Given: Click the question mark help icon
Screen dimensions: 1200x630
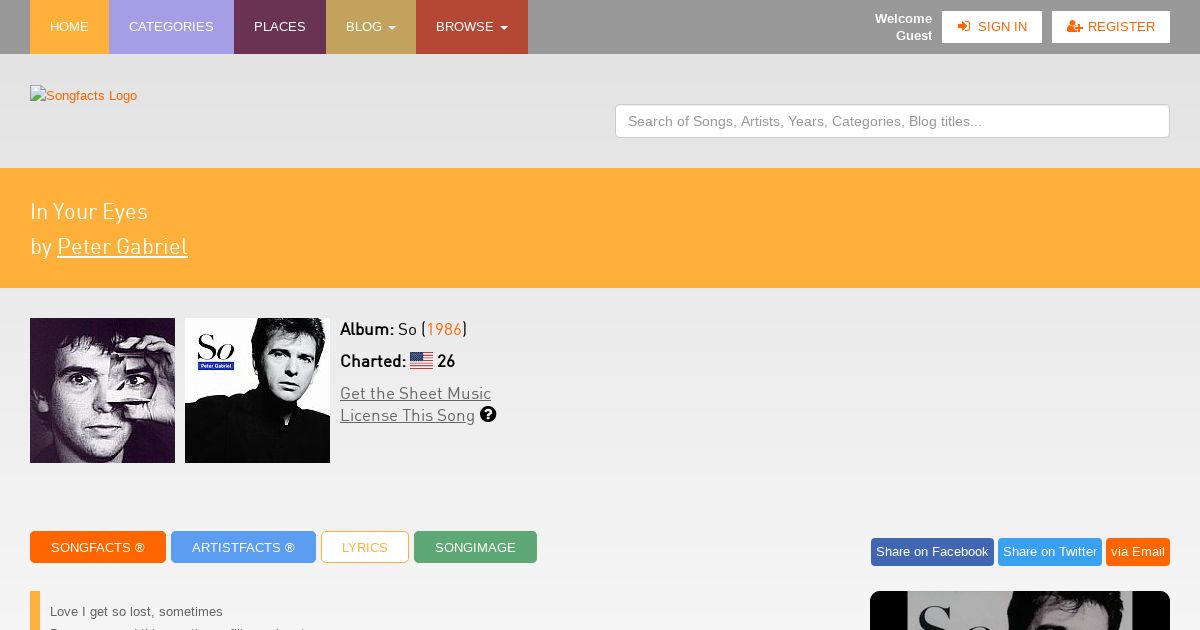Looking at the screenshot, I should coord(488,414).
